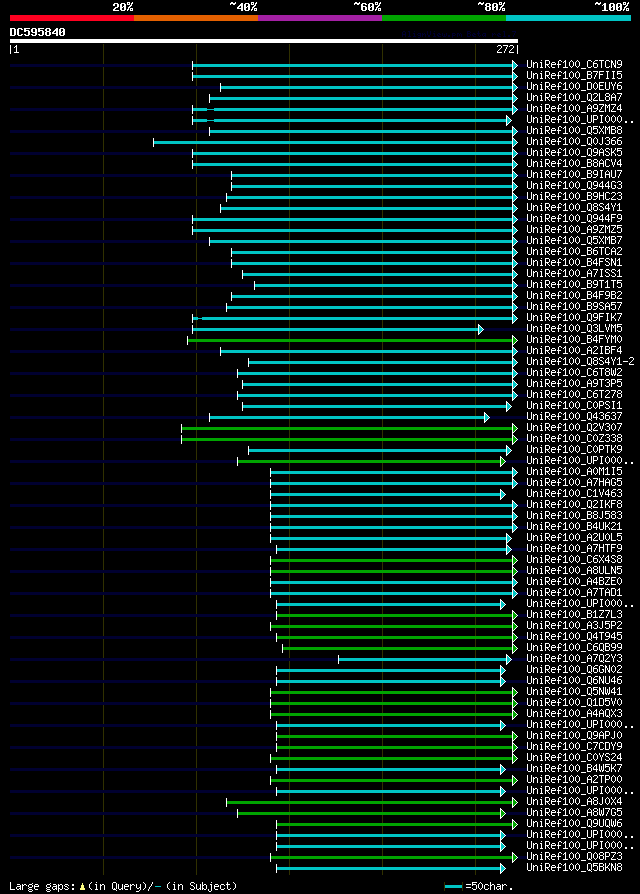
Task: Click the label UniRef100_Q944G3
Action: pyautogui.click(x=574, y=185)
